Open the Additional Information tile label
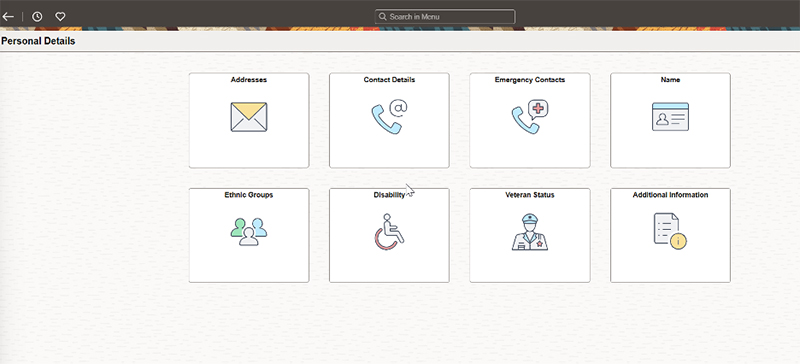 click(670, 195)
